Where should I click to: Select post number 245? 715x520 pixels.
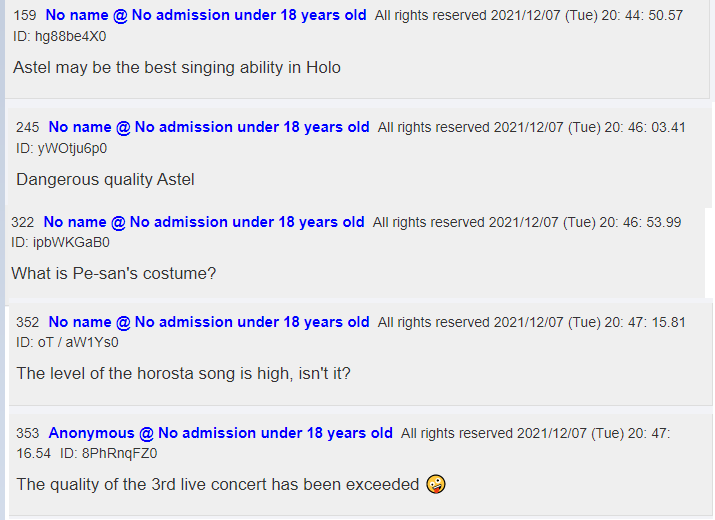tap(28, 127)
